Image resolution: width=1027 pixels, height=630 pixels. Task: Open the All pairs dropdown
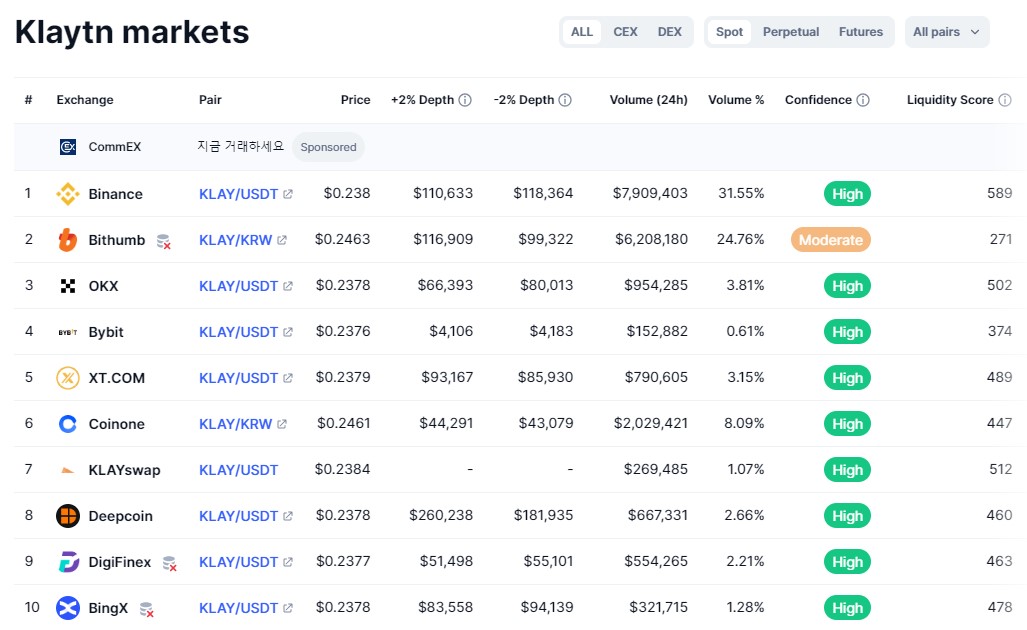pos(945,31)
